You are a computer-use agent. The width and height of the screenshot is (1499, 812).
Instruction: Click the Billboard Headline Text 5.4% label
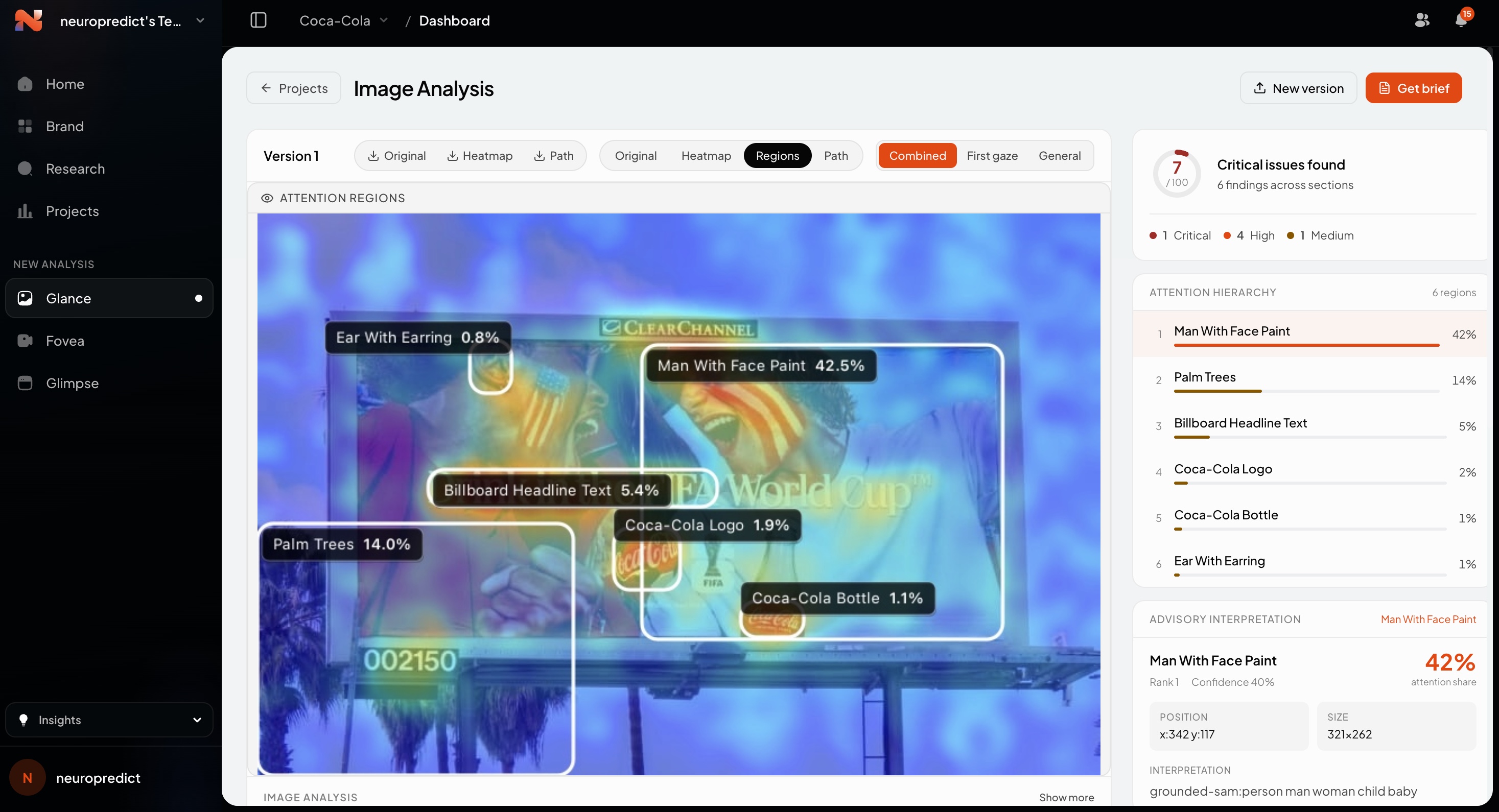[x=551, y=490]
